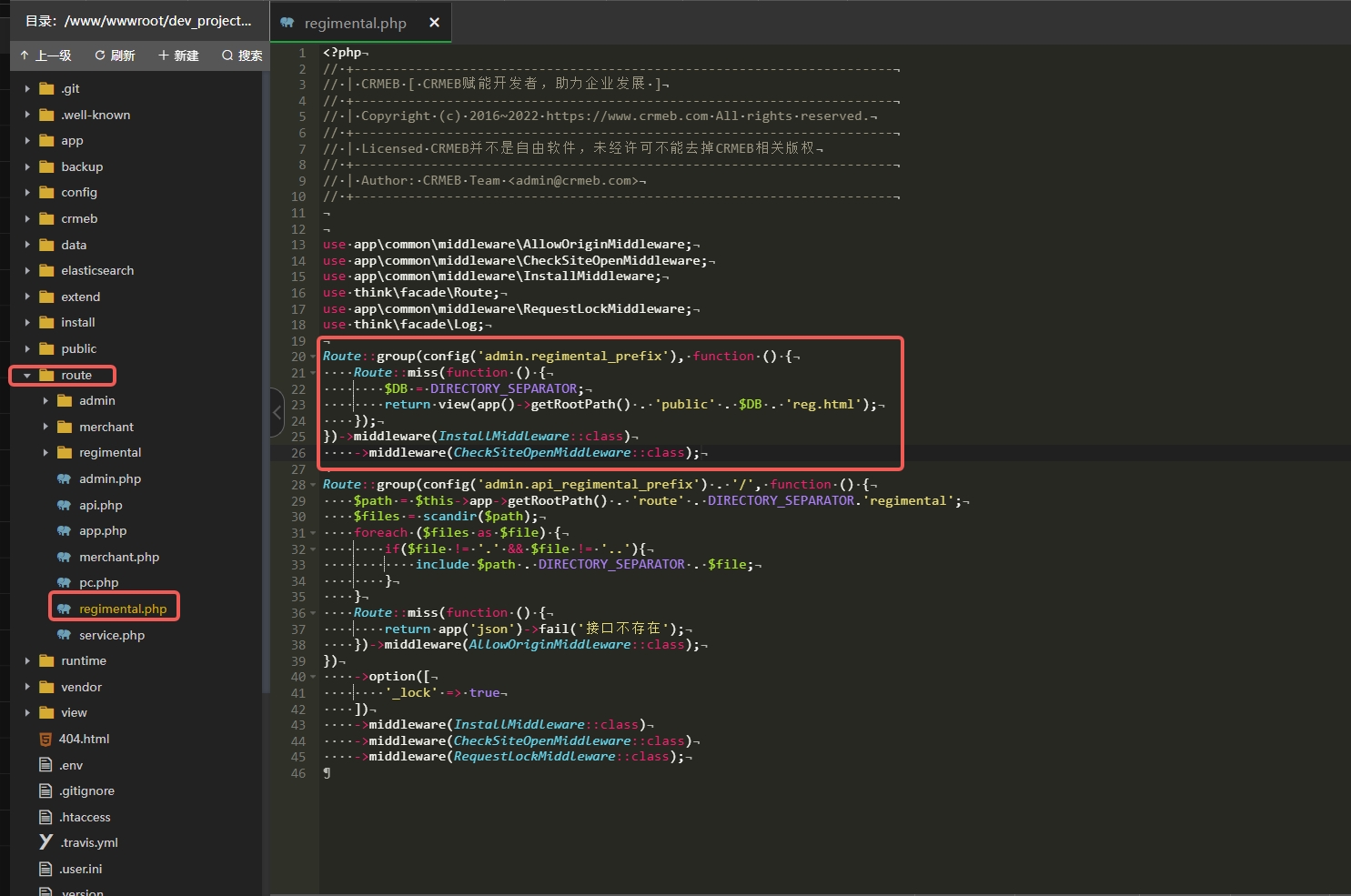1351x896 pixels.
Task: Expand the app folder arrow
Action: [27, 141]
